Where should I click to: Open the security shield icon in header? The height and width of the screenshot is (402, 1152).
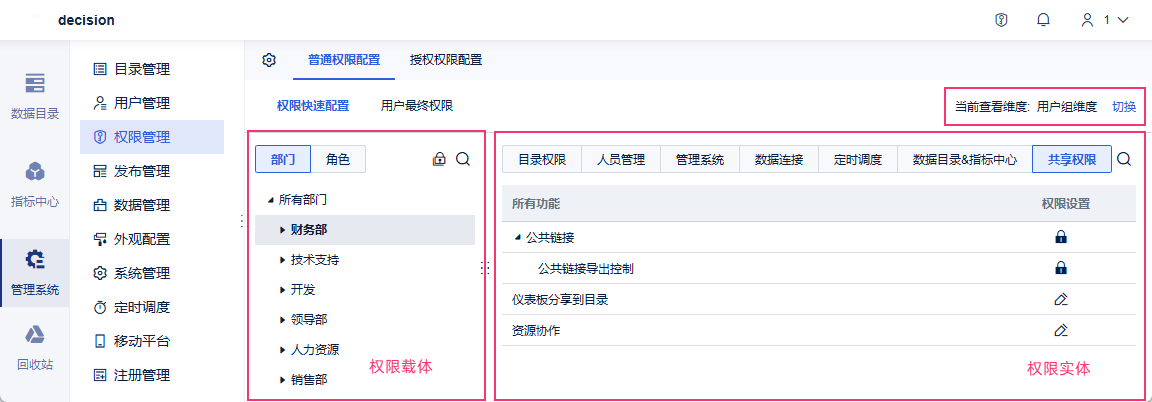(x=1001, y=20)
